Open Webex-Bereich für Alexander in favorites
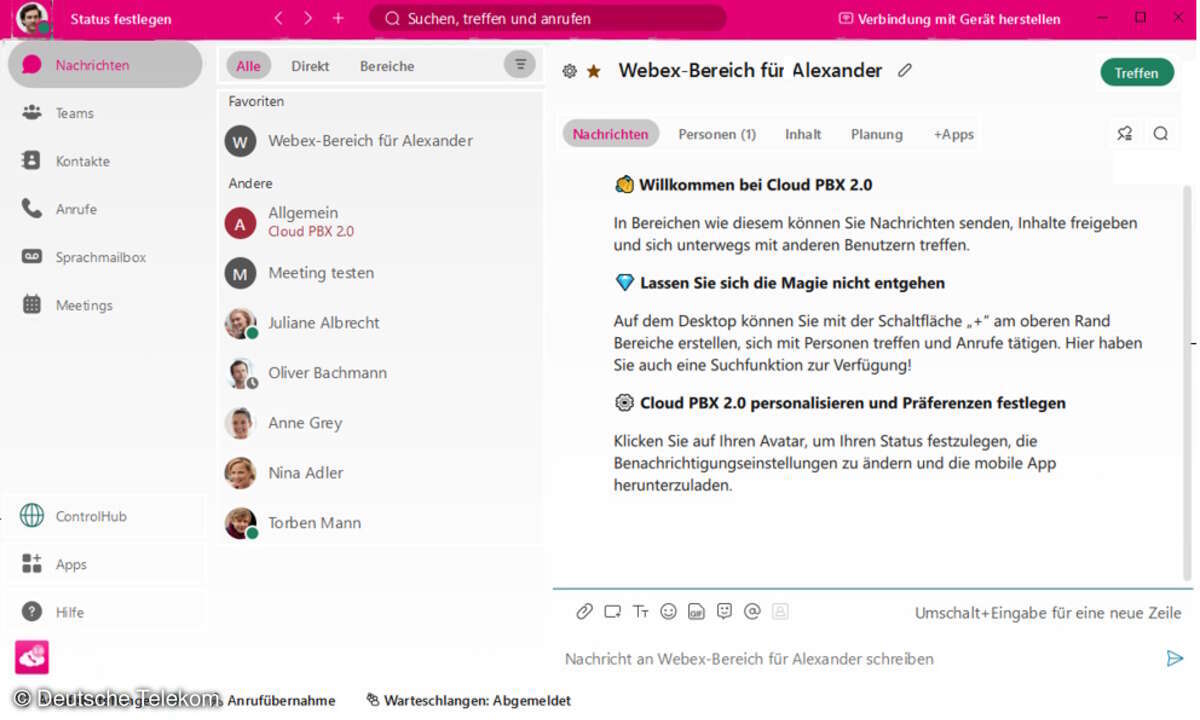 (380, 141)
